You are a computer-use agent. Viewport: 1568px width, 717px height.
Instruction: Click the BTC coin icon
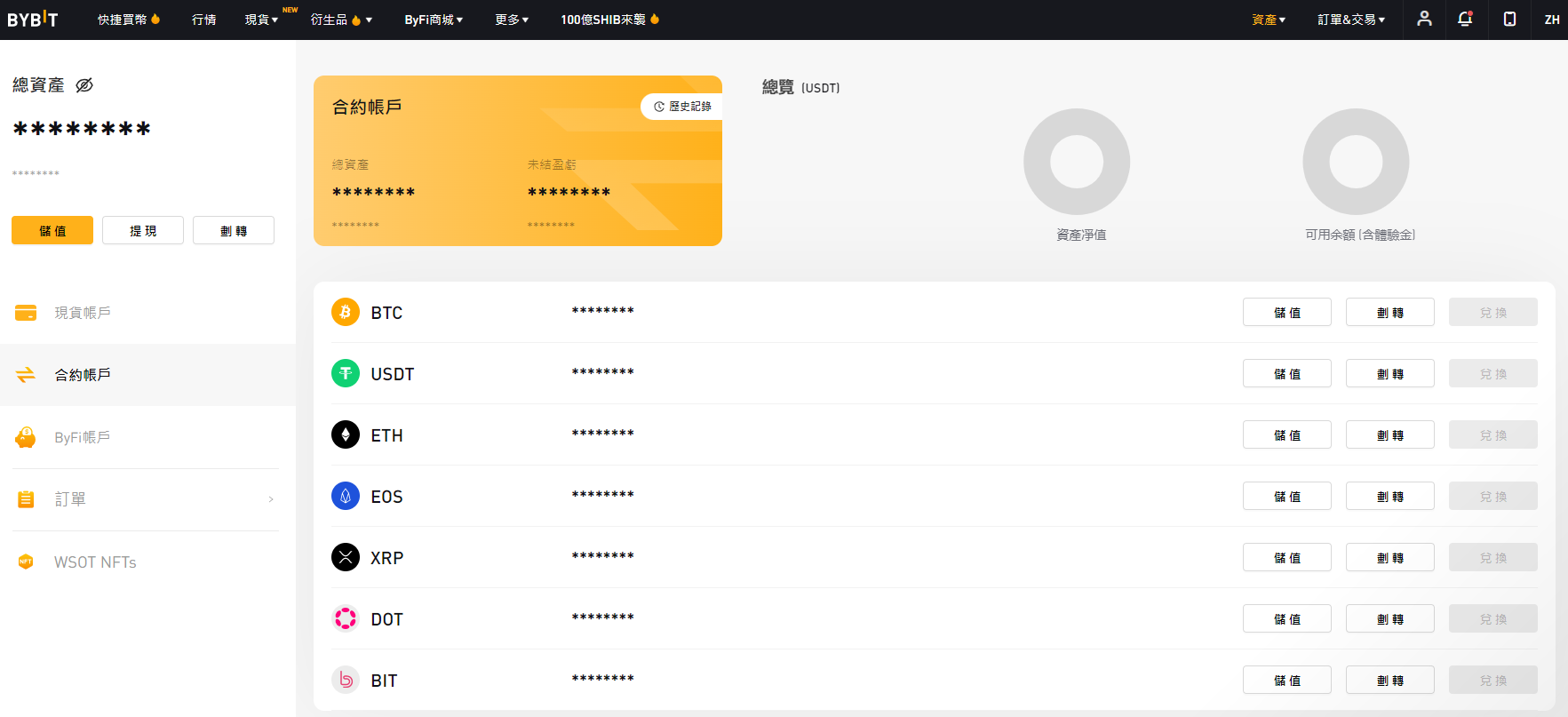click(x=346, y=312)
